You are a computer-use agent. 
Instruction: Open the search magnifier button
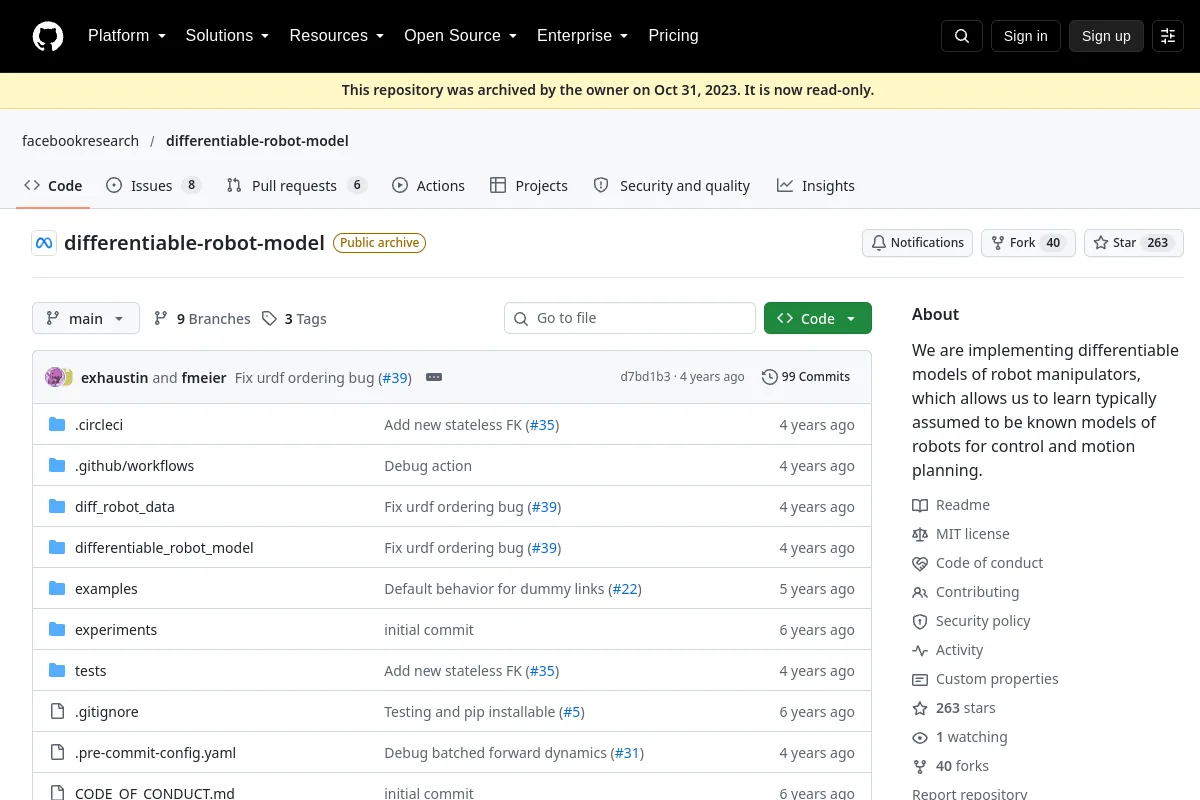tap(962, 36)
